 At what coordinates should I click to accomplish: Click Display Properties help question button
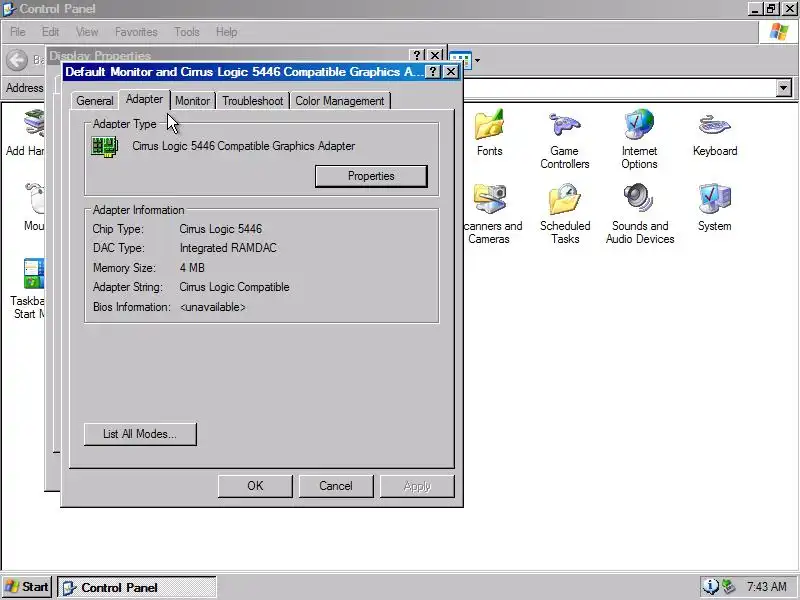[417, 55]
